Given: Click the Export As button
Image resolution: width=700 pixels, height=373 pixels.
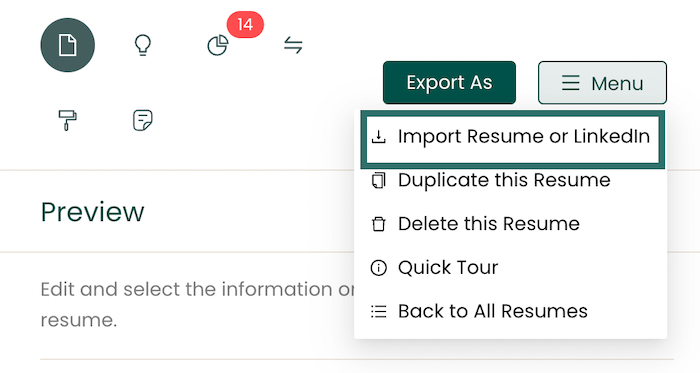Looking at the screenshot, I should (450, 83).
